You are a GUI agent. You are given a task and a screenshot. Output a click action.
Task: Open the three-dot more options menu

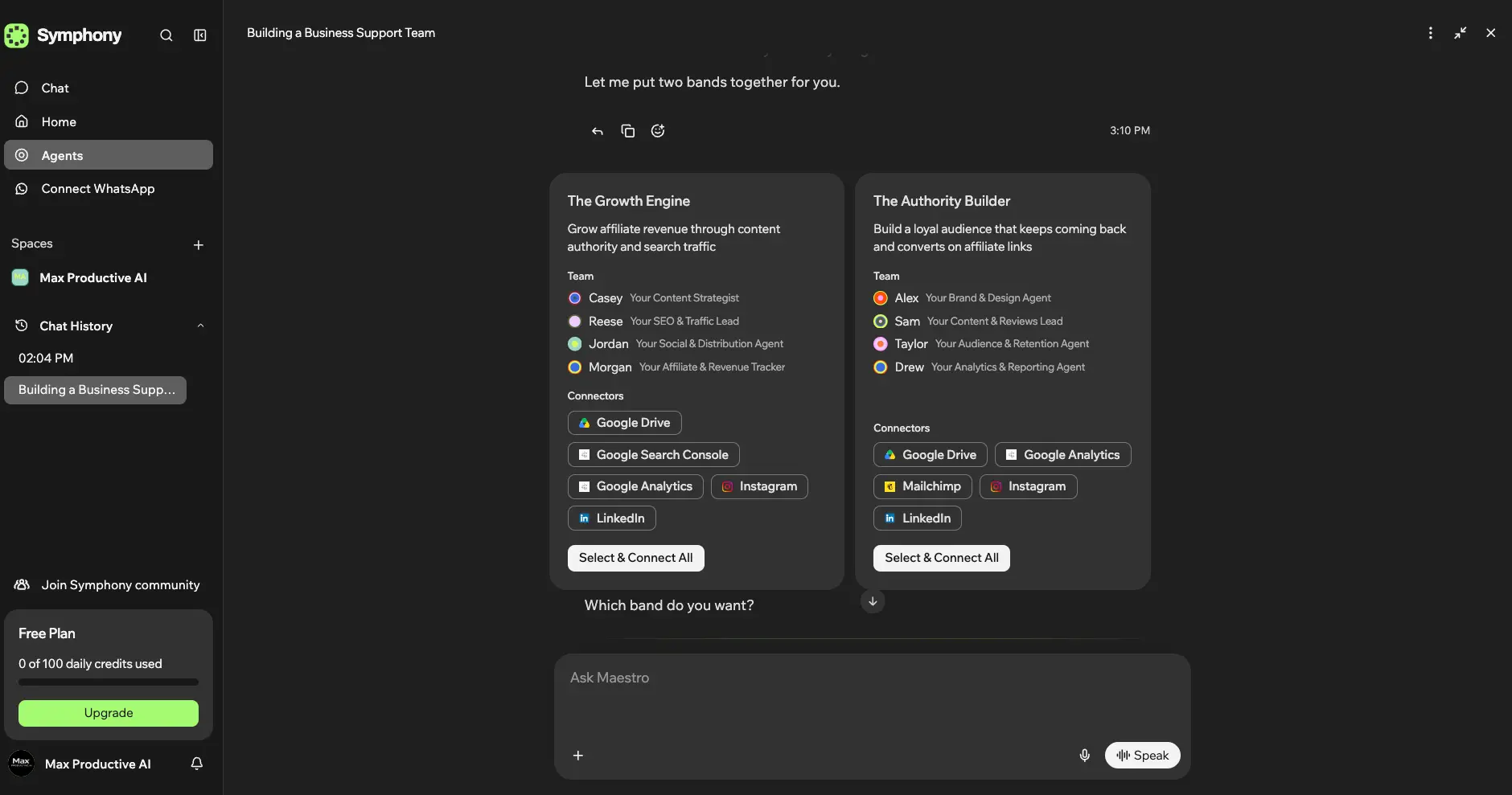tap(1430, 33)
